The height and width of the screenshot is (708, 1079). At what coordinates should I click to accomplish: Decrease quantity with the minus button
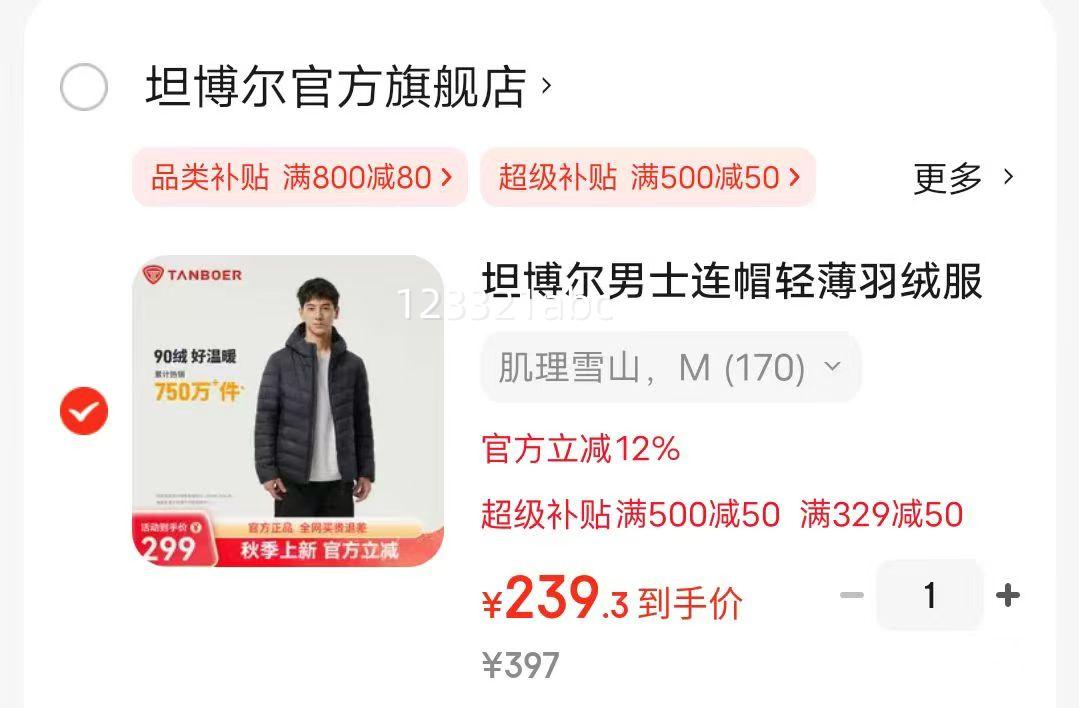[852, 595]
